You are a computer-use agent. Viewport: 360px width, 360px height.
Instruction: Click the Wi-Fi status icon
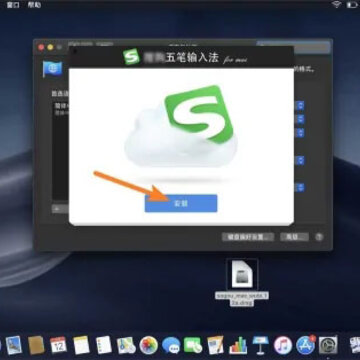pyautogui.click(x=336, y=5)
